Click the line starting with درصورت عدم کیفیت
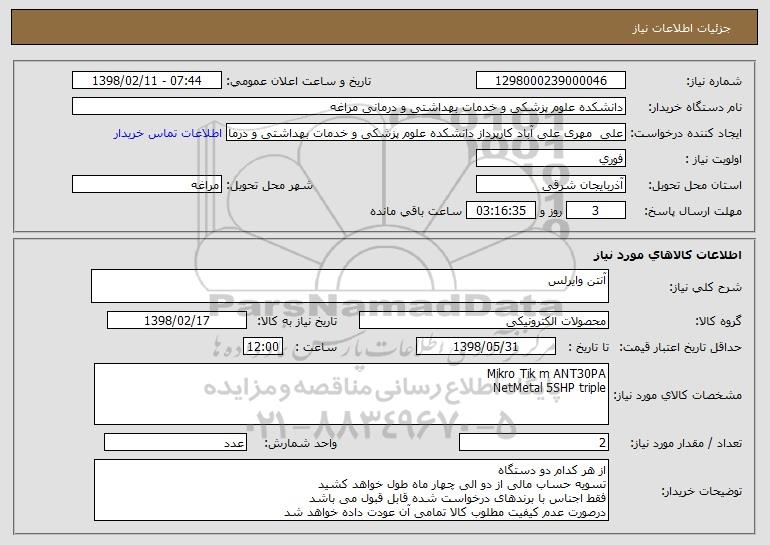This screenshot has width=770, height=545. pos(445,512)
